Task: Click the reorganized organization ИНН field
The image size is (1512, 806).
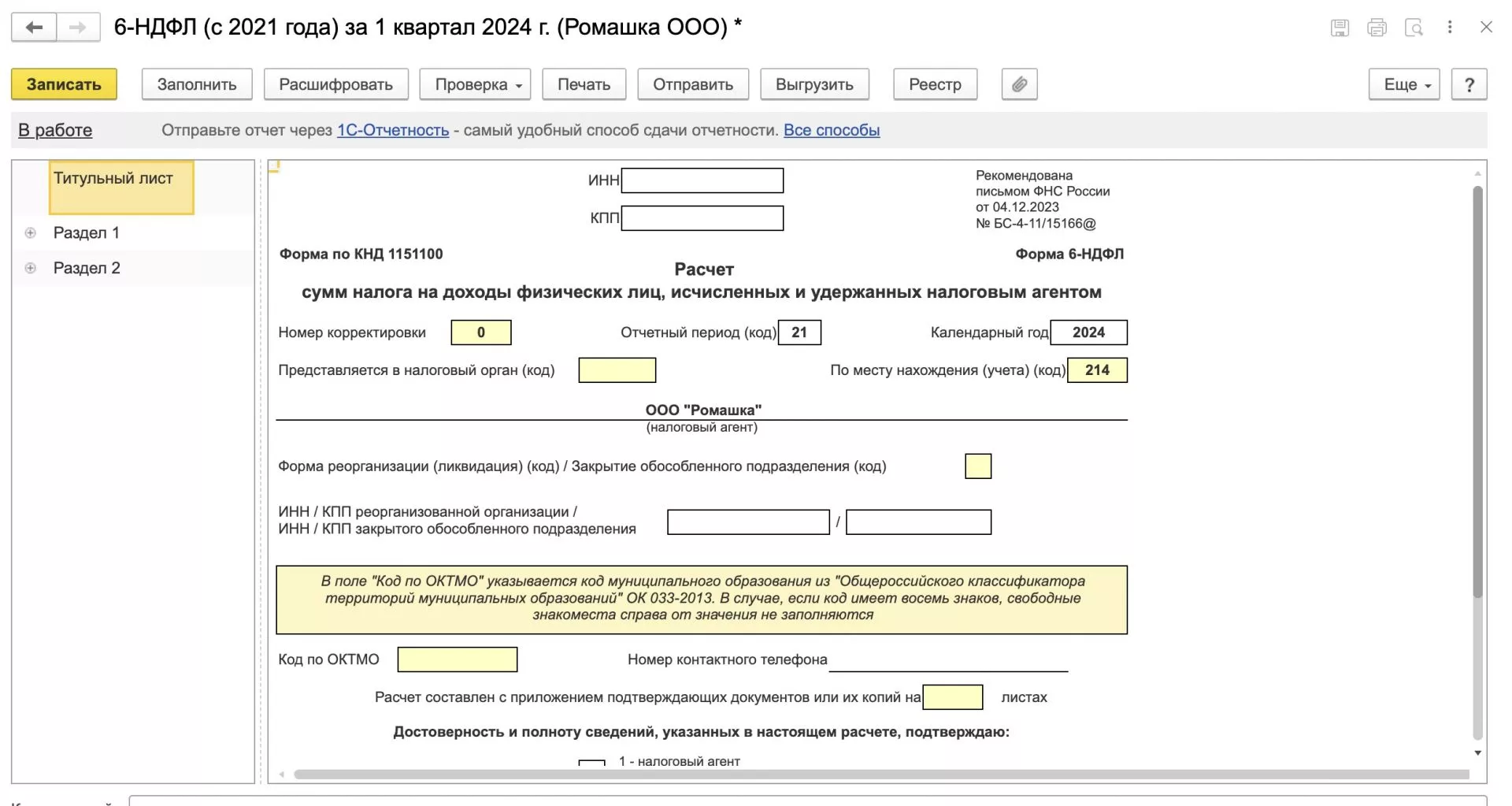Action: [x=748, y=522]
